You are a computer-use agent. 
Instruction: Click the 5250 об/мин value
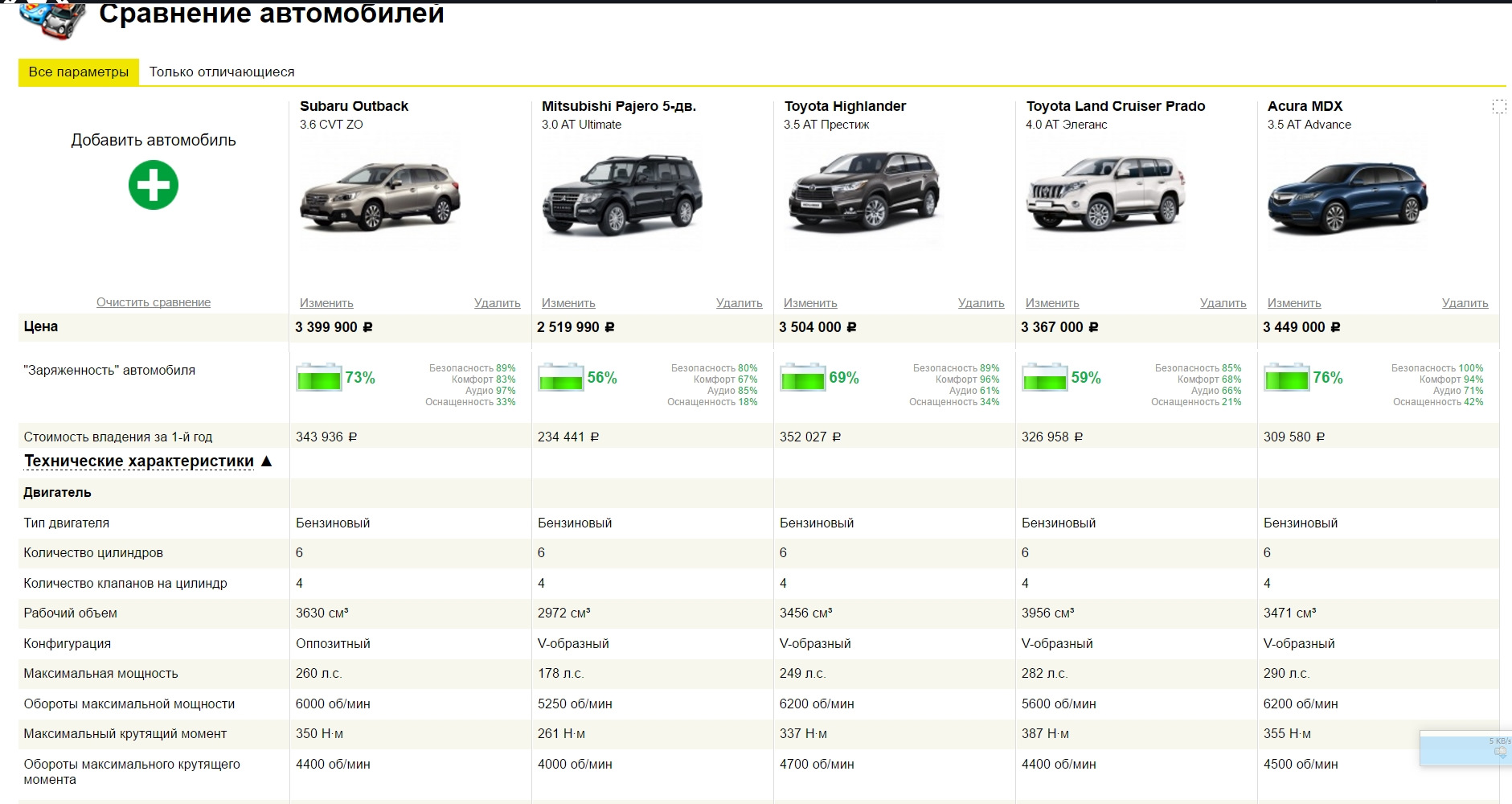click(x=575, y=703)
